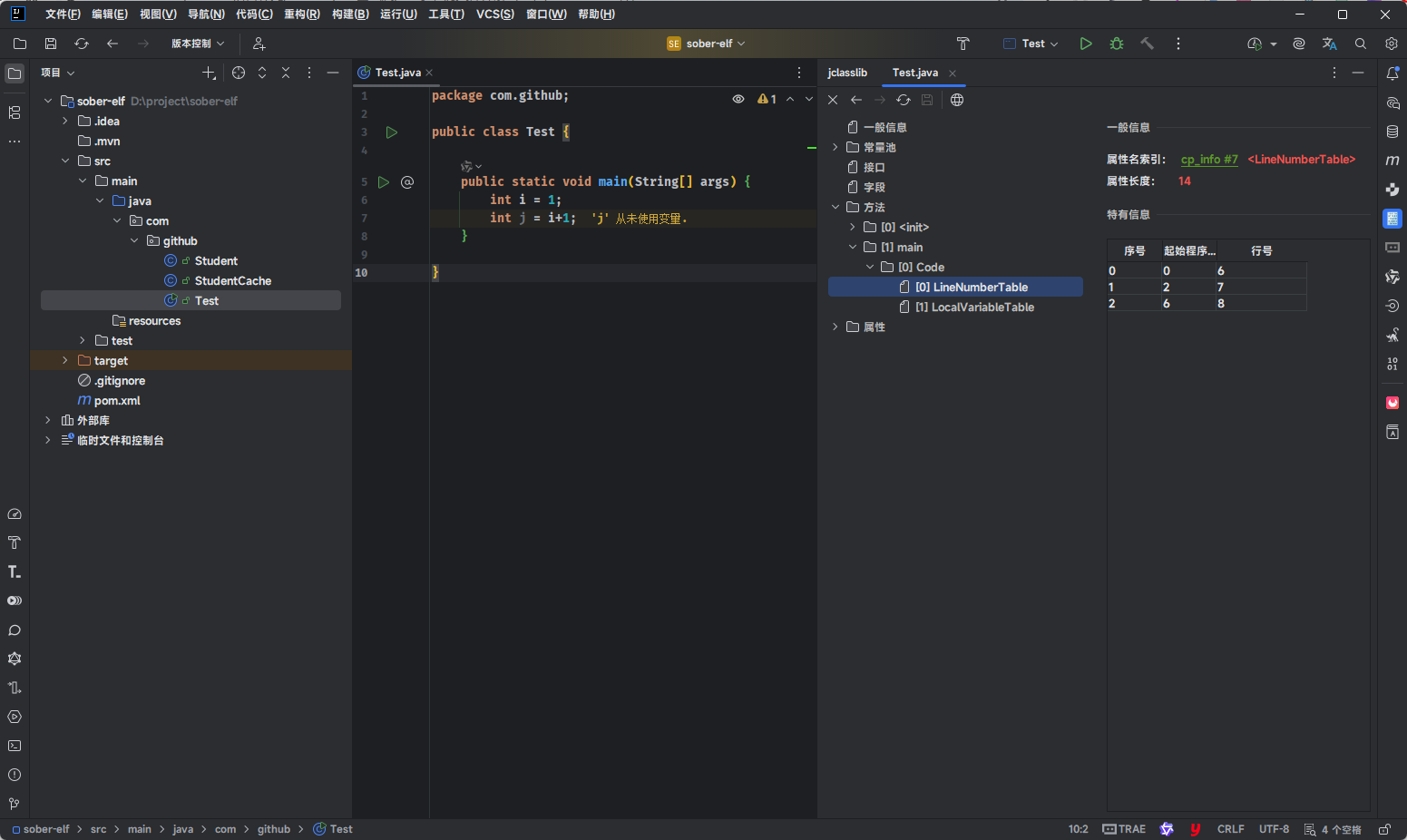
Task: Follow the cp_info #7 link
Action: pos(1208,160)
